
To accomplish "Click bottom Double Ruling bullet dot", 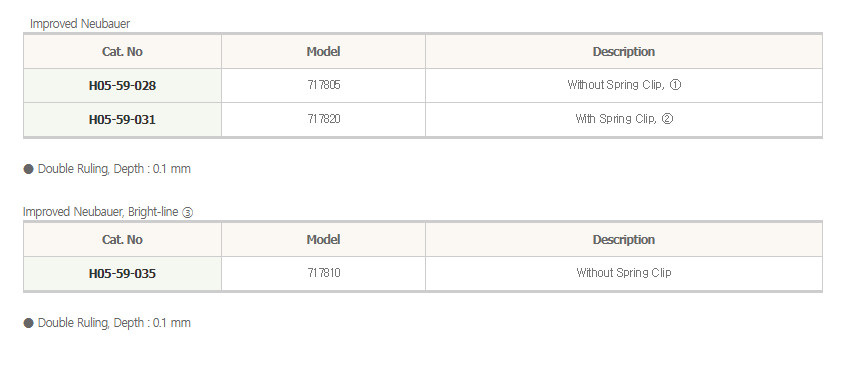I will click(29, 323).
